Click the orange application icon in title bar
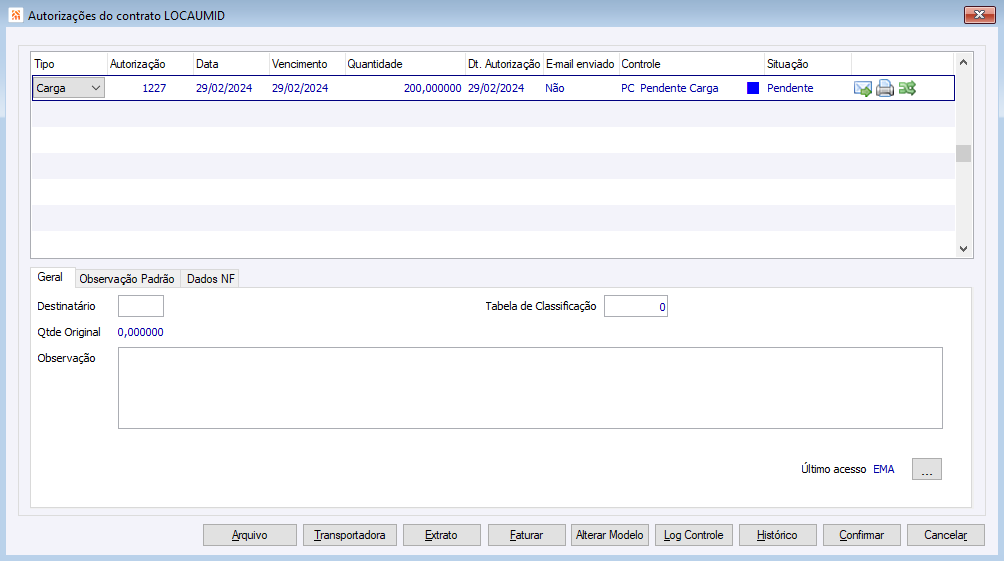 (x=16, y=15)
